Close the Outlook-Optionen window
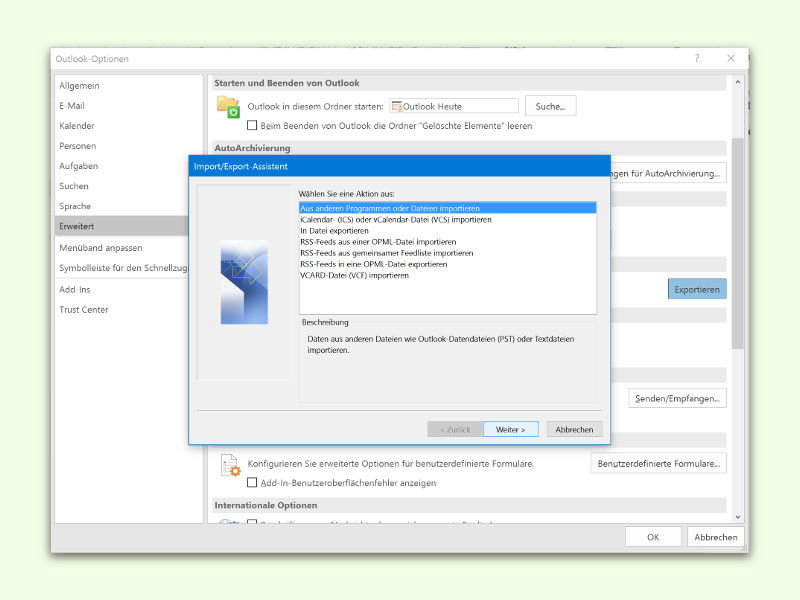 tap(731, 58)
